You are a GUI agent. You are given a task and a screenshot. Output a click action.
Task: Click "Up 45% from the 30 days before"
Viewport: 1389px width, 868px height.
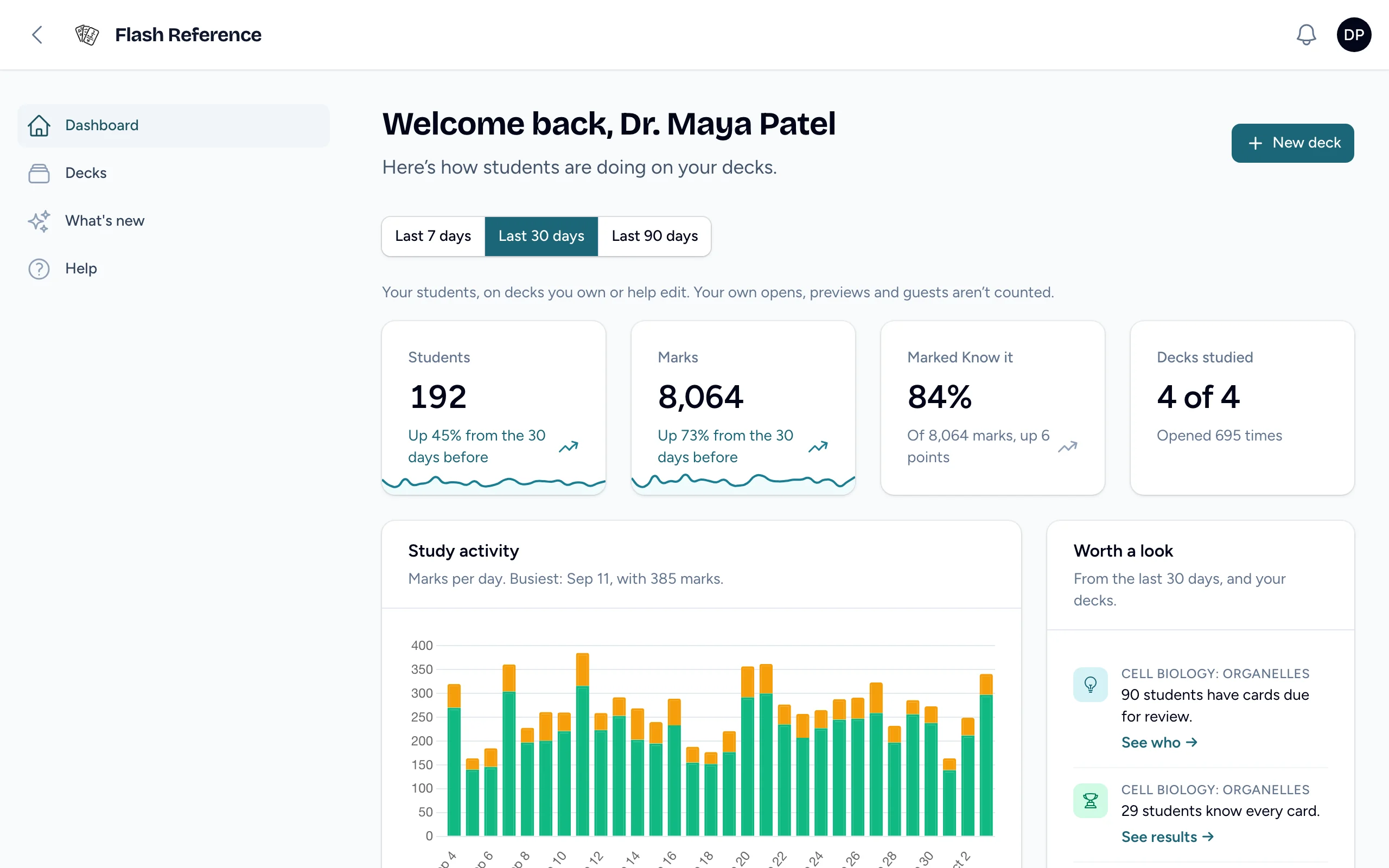click(476, 446)
